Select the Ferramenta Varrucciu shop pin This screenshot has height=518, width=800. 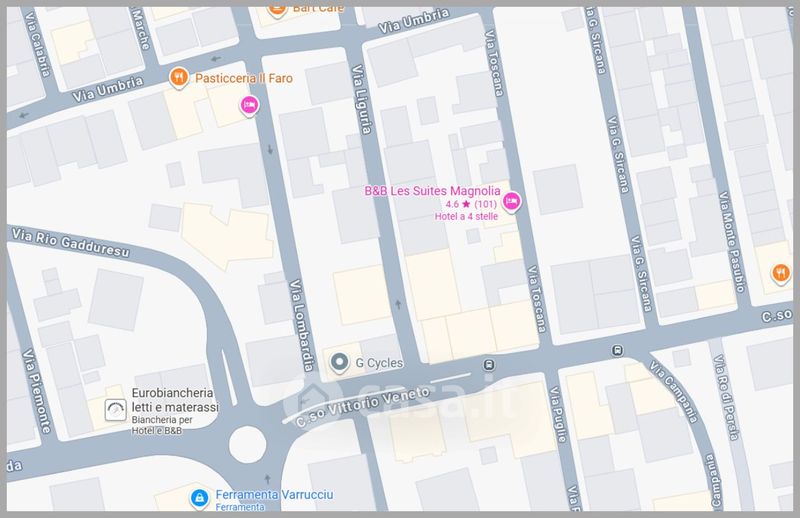click(x=199, y=496)
